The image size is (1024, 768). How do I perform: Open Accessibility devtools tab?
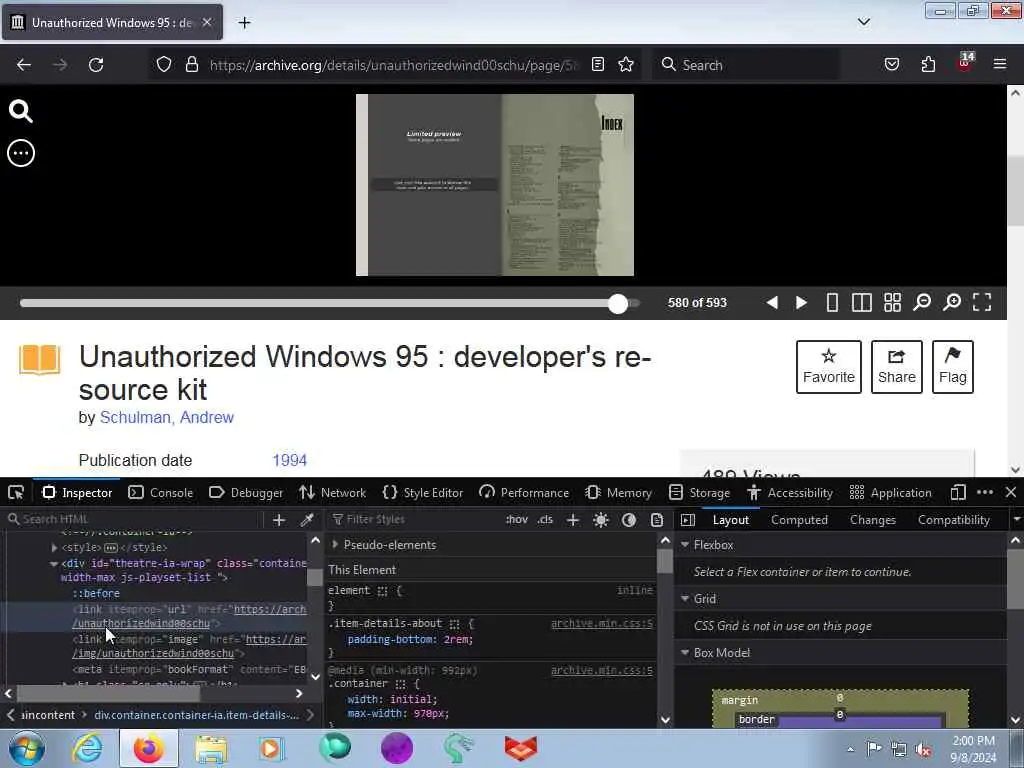point(790,493)
